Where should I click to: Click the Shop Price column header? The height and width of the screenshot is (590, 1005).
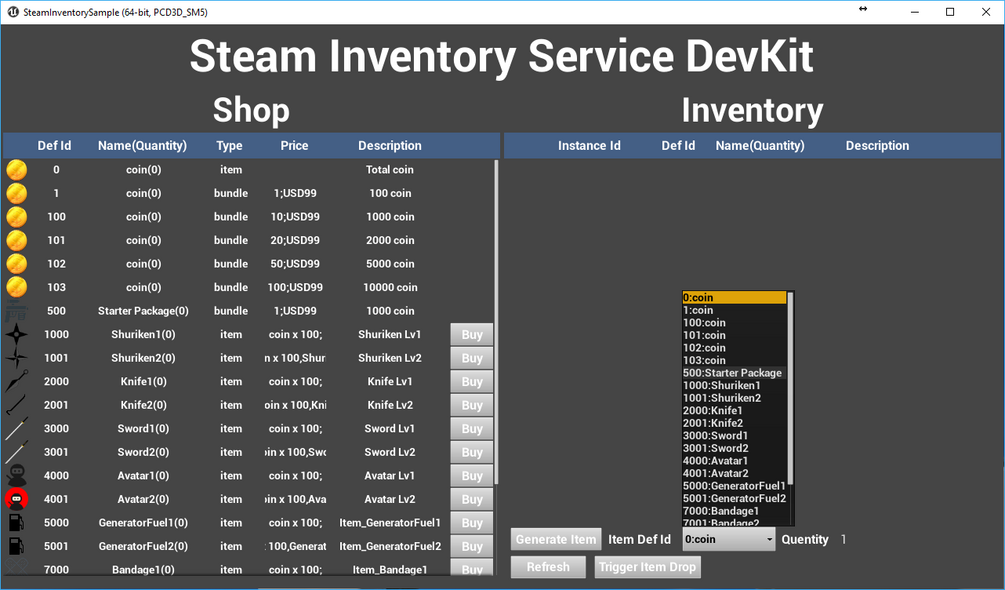pyautogui.click(x=294, y=146)
